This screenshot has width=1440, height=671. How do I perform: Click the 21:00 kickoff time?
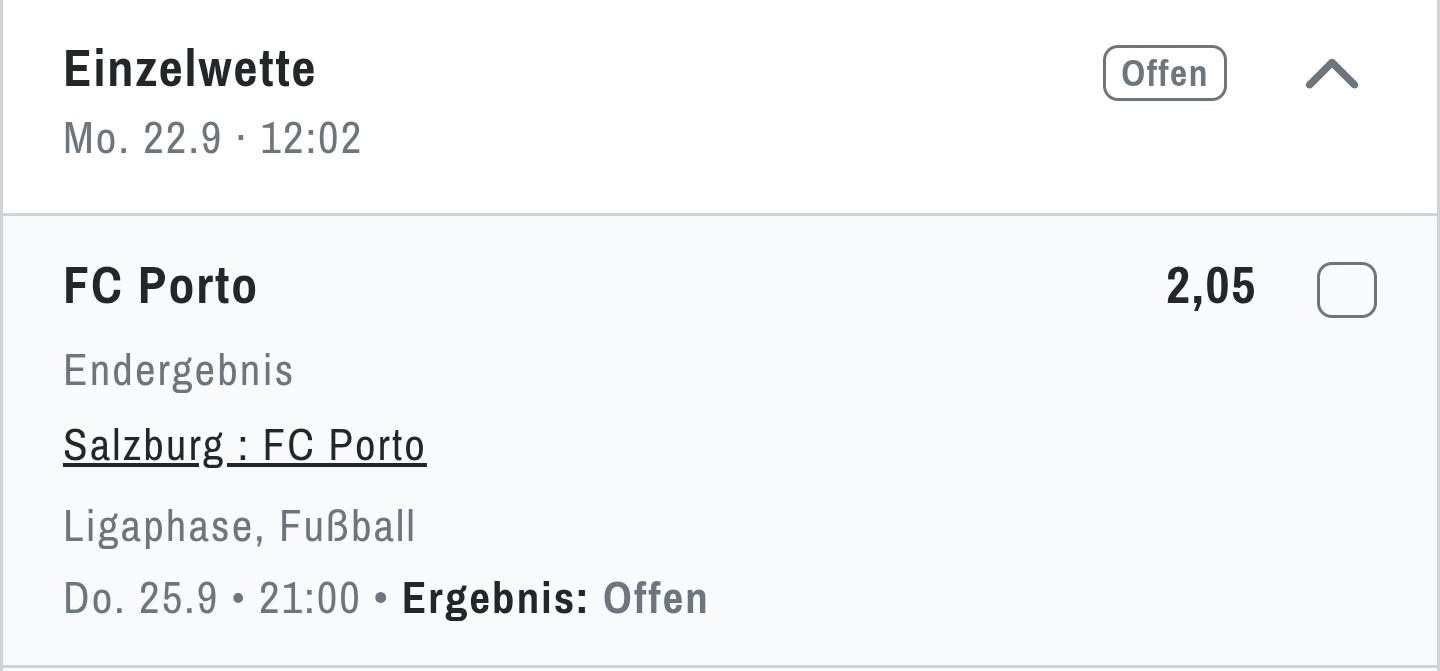(309, 598)
